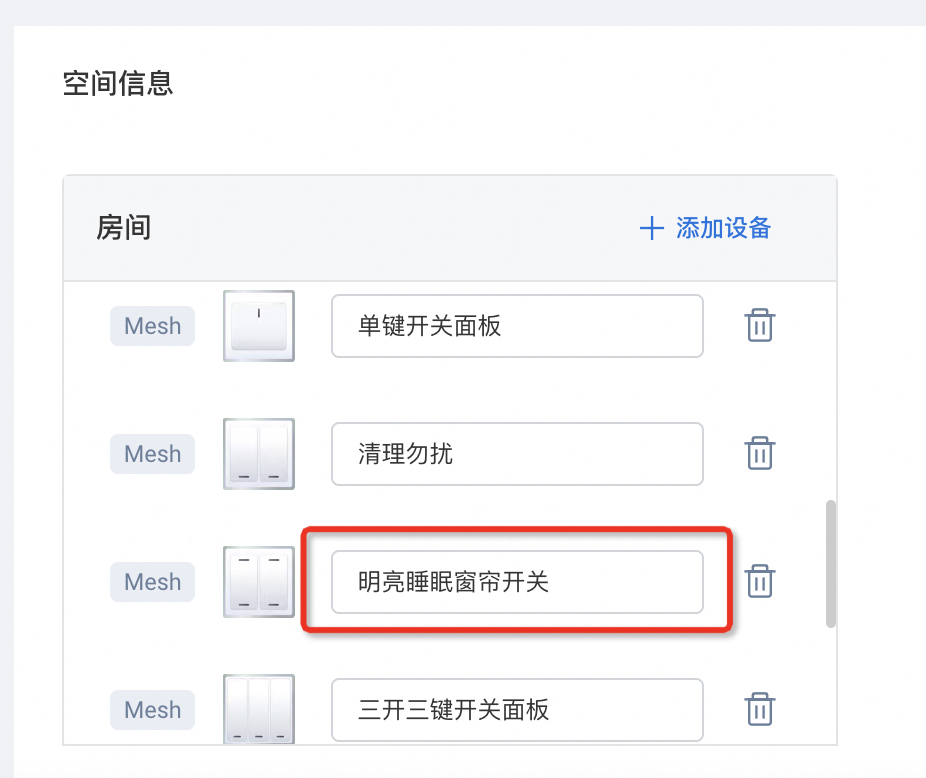Select the 清理勿扰 two-key switch image
This screenshot has width=926, height=778.
pyautogui.click(x=259, y=454)
